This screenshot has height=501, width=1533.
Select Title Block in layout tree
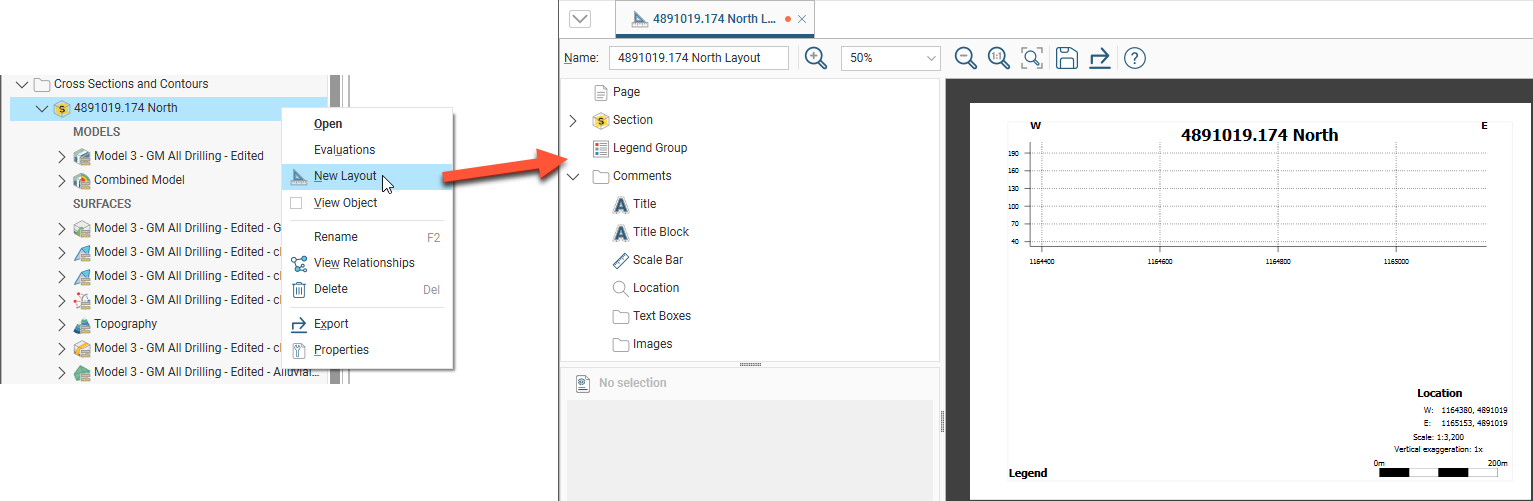pos(660,232)
